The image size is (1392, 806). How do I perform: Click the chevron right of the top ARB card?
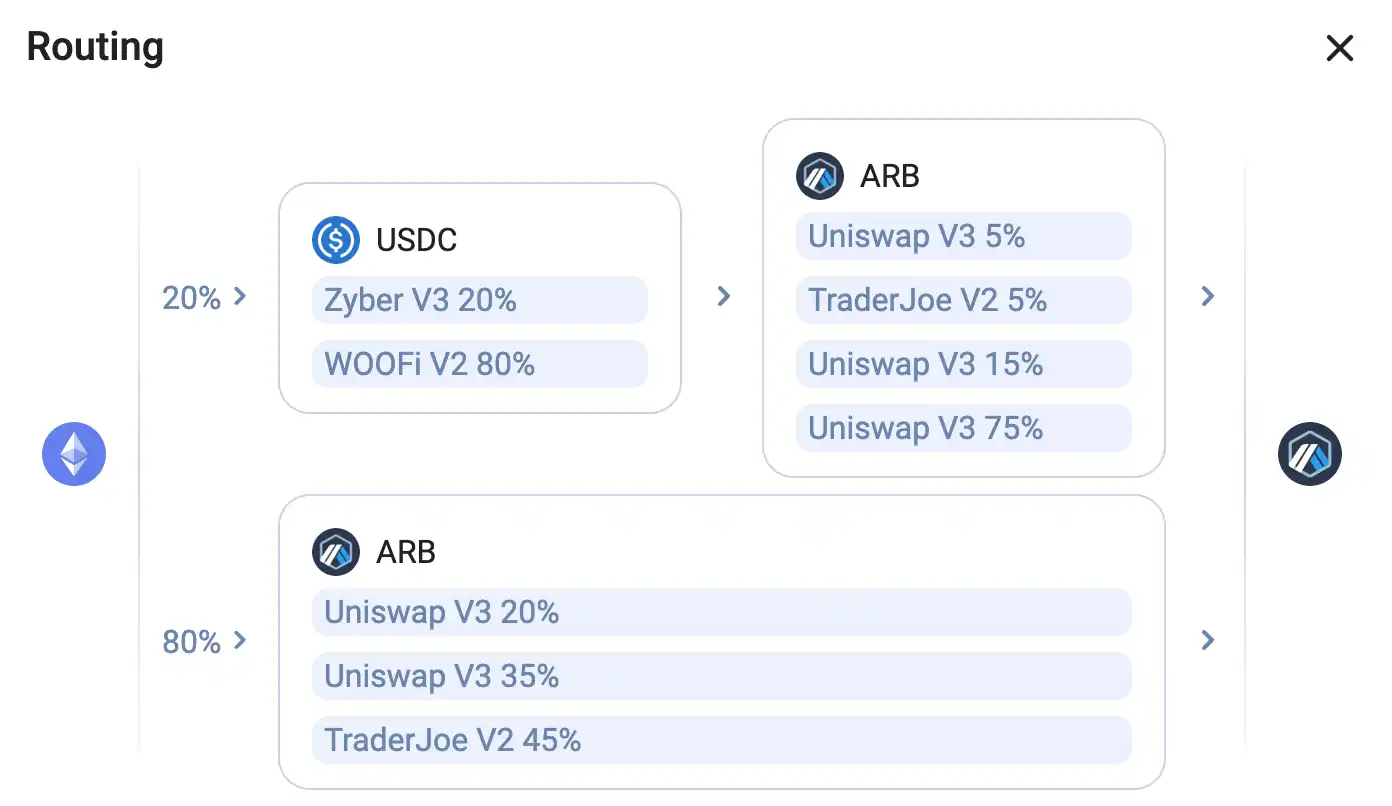click(1208, 296)
